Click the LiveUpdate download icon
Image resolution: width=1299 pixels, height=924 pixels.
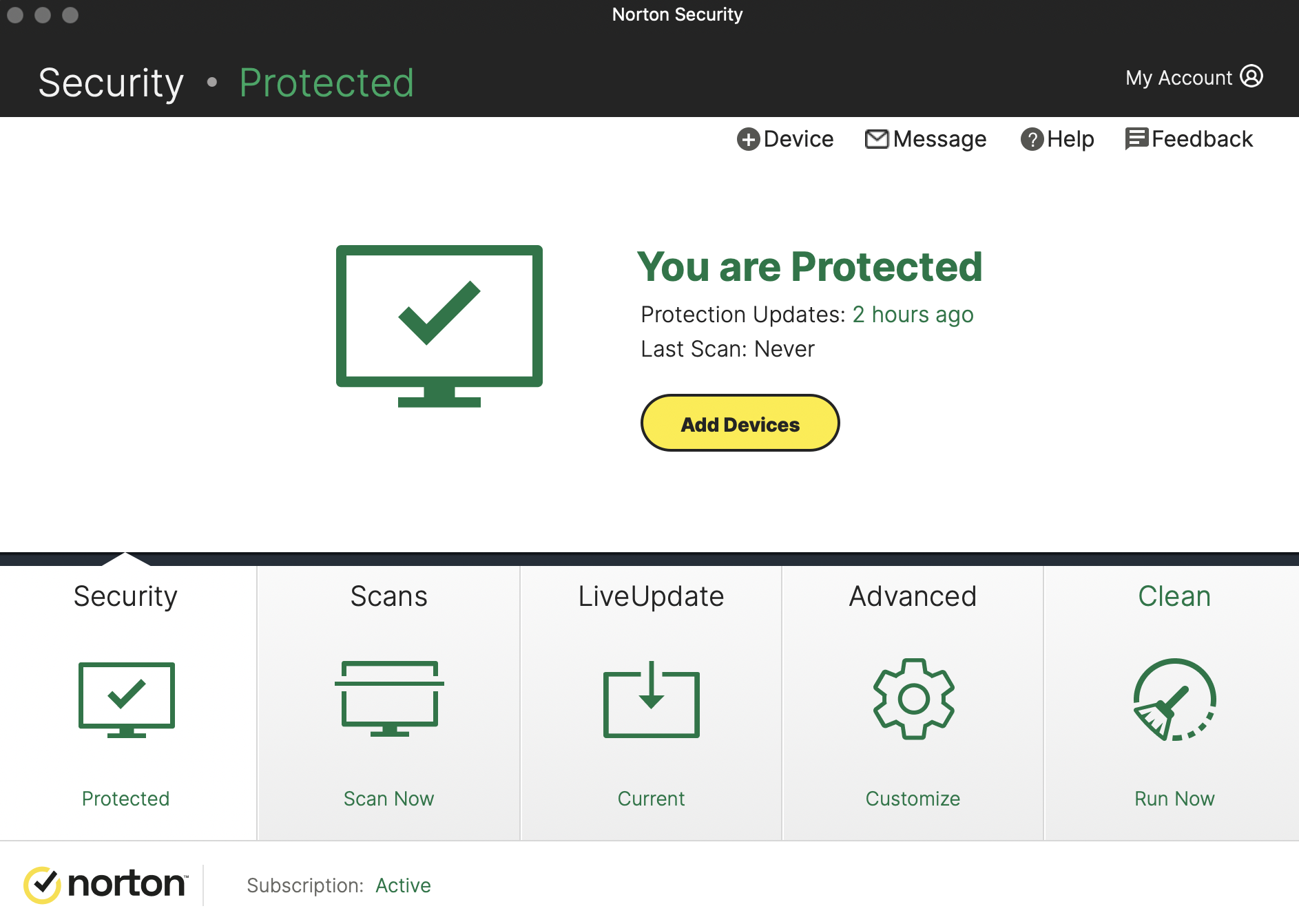click(x=652, y=700)
